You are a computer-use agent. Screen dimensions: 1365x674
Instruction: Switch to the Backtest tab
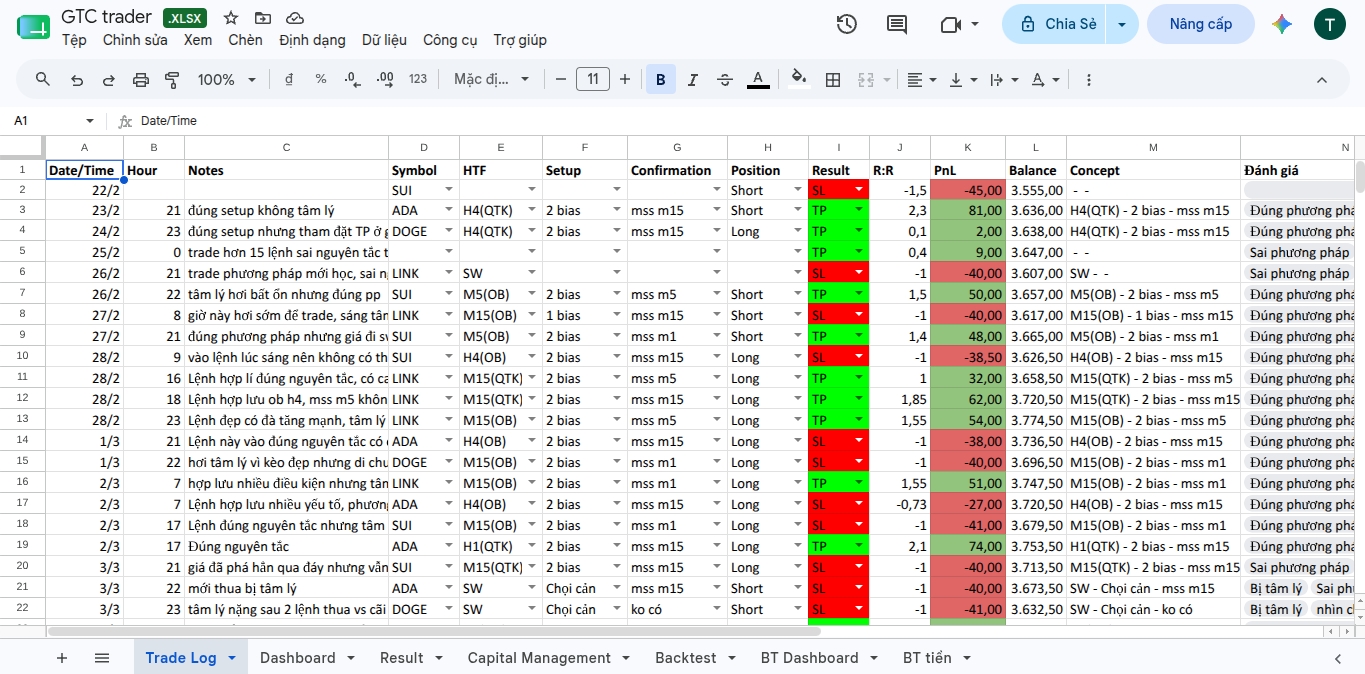coord(686,657)
